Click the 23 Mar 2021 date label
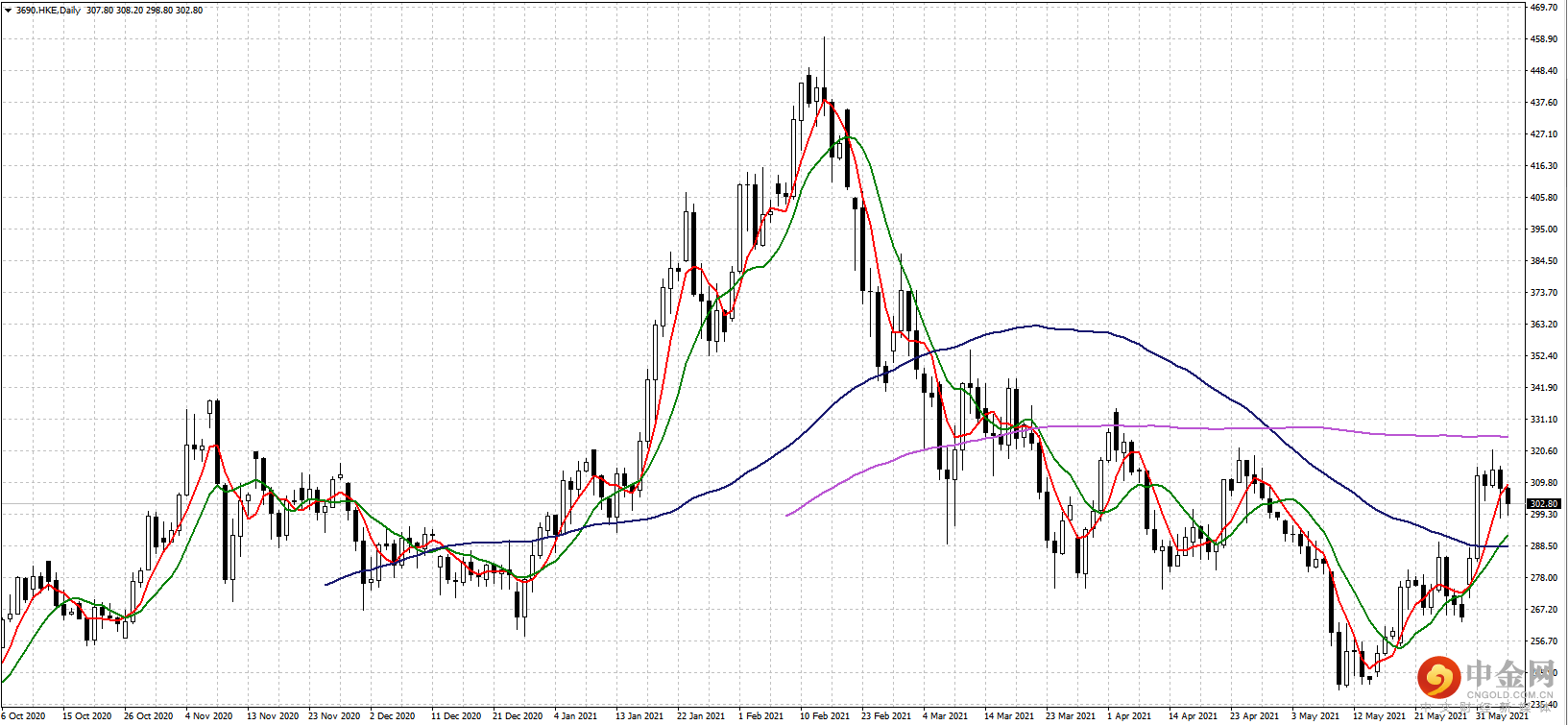Image resolution: width=1568 pixels, height=725 pixels. pos(1071,716)
